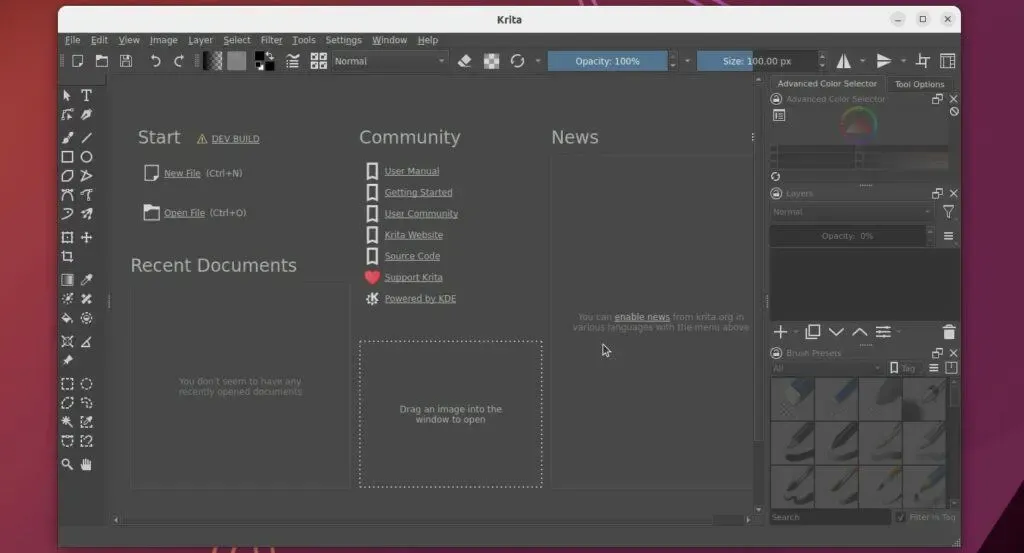1024x553 pixels.
Task: Select the Pan hand tool
Action: coord(86,464)
